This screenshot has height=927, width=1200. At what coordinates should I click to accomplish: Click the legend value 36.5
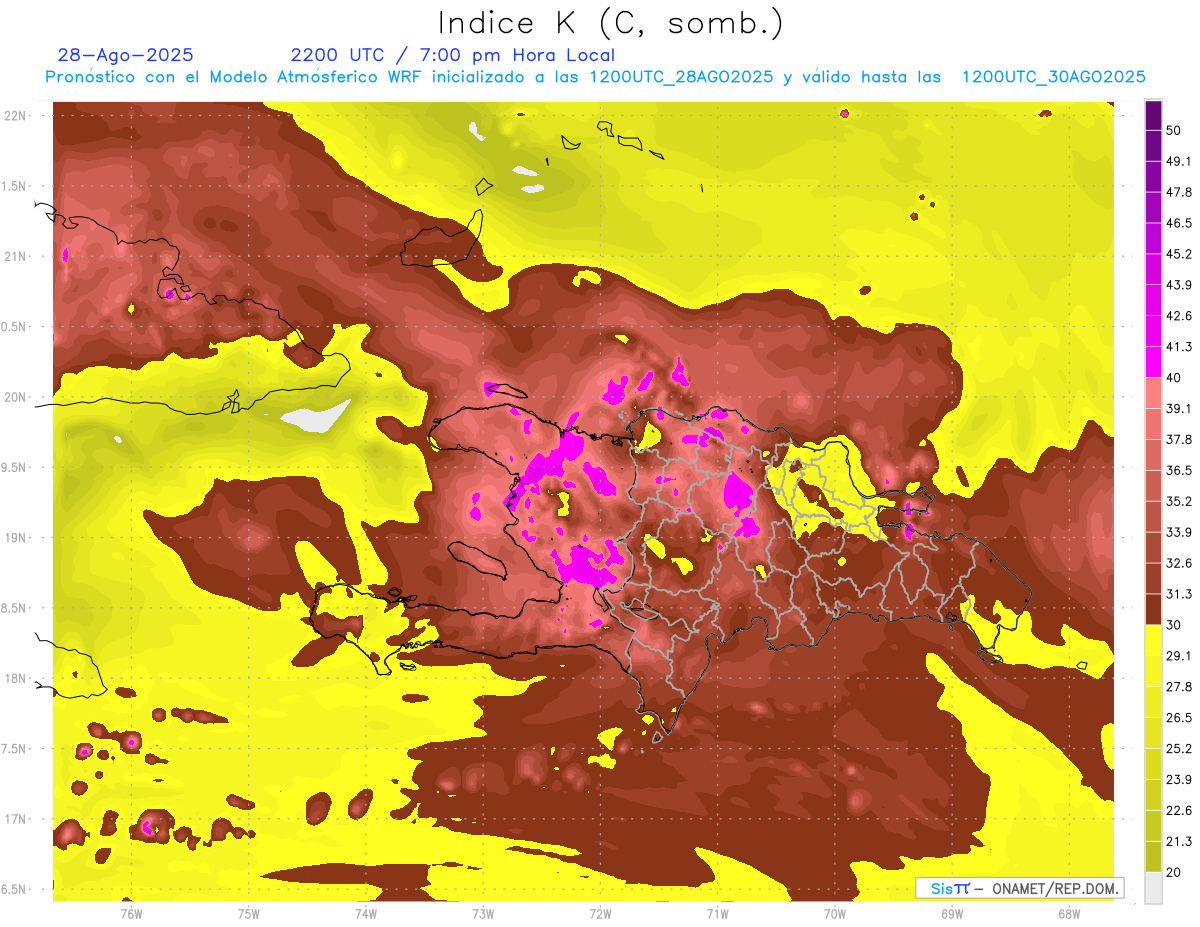[1179, 470]
